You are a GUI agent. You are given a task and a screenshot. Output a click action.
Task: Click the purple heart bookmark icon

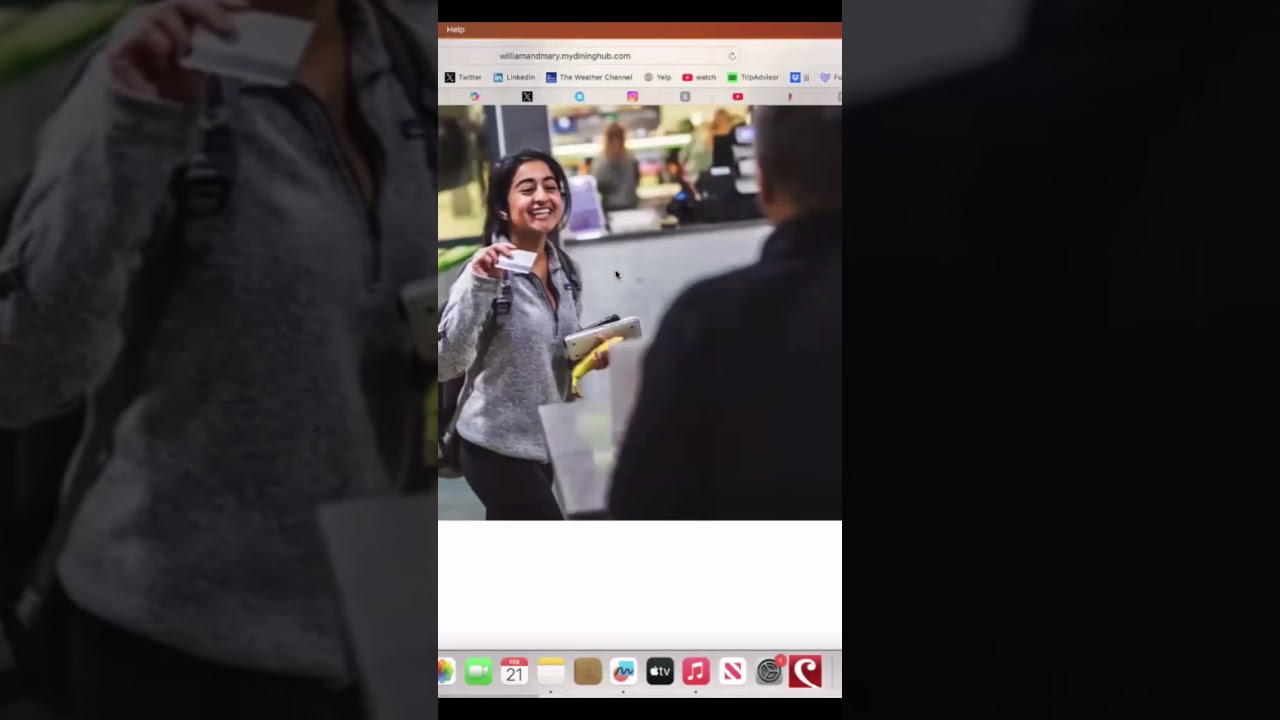coord(825,77)
